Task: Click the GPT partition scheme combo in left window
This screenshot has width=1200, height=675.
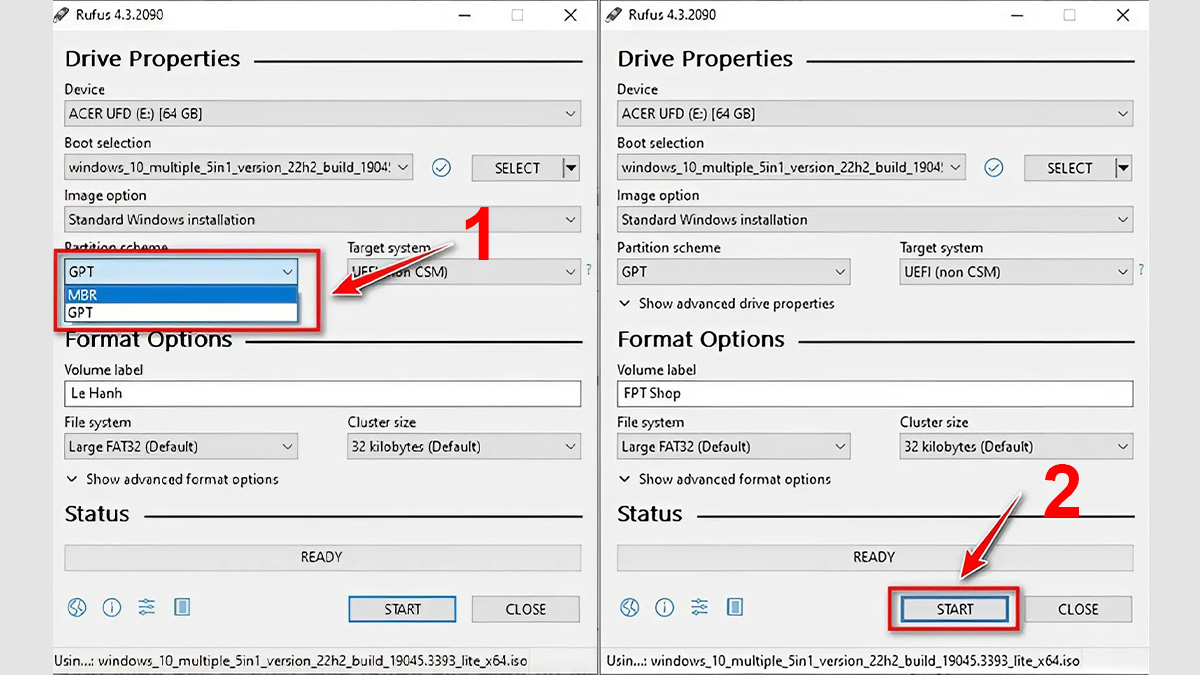Action: pos(181,272)
